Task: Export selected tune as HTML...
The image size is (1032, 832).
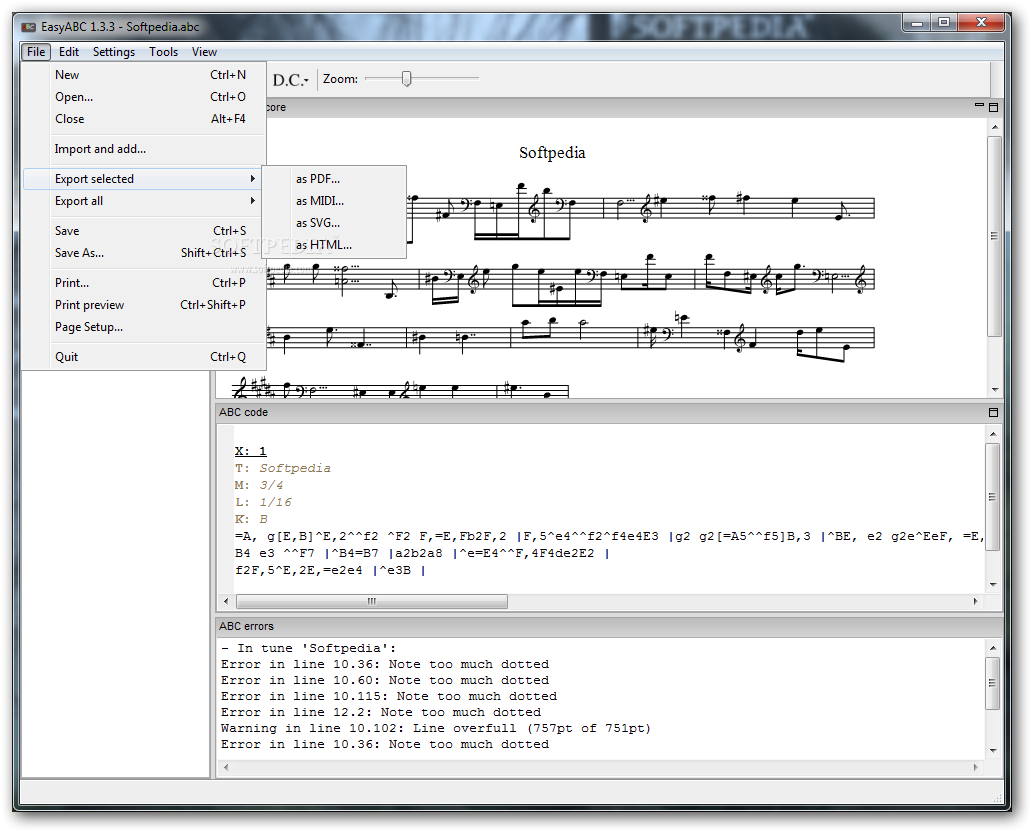Action: pos(334,245)
